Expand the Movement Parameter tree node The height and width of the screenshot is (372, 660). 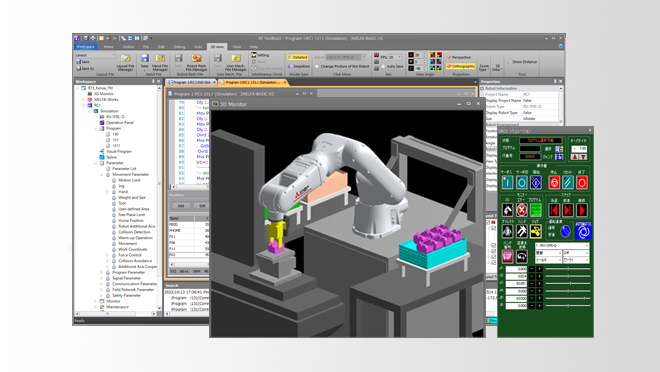point(101,174)
